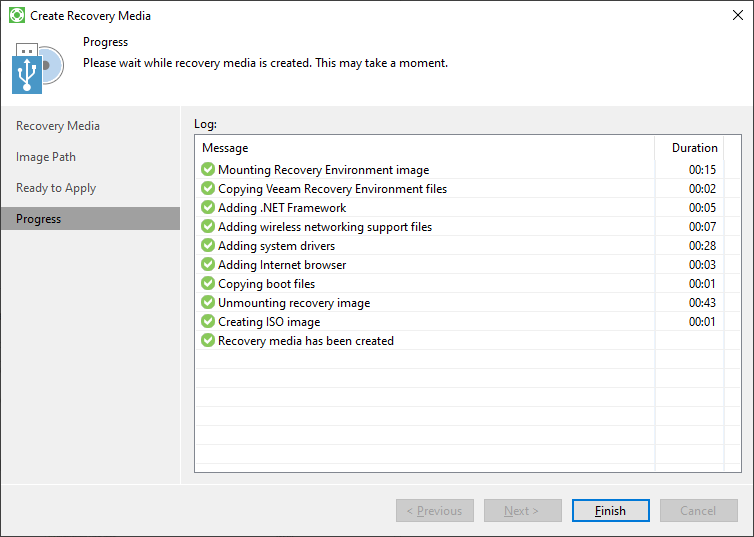The width and height of the screenshot is (754, 537).
Task: Click green check beside Adding .NET Framework
Action: 208,208
